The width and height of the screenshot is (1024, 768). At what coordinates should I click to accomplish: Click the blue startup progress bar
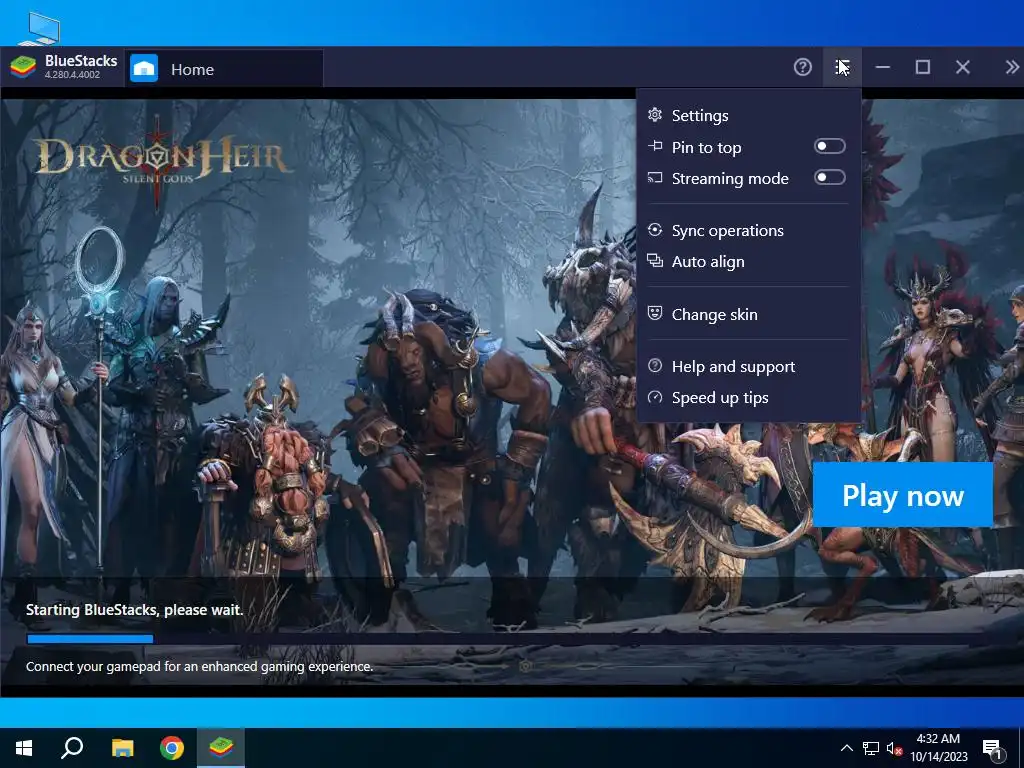90,639
